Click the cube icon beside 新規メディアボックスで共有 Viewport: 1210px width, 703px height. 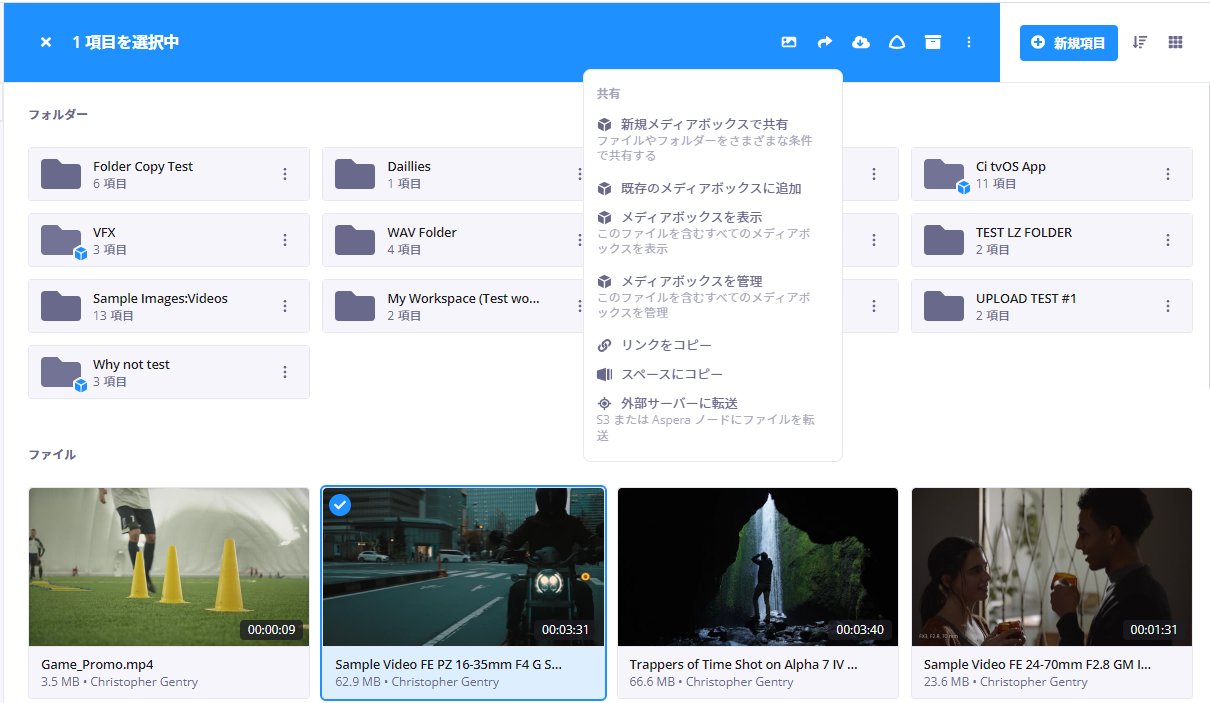pos(604,124)
